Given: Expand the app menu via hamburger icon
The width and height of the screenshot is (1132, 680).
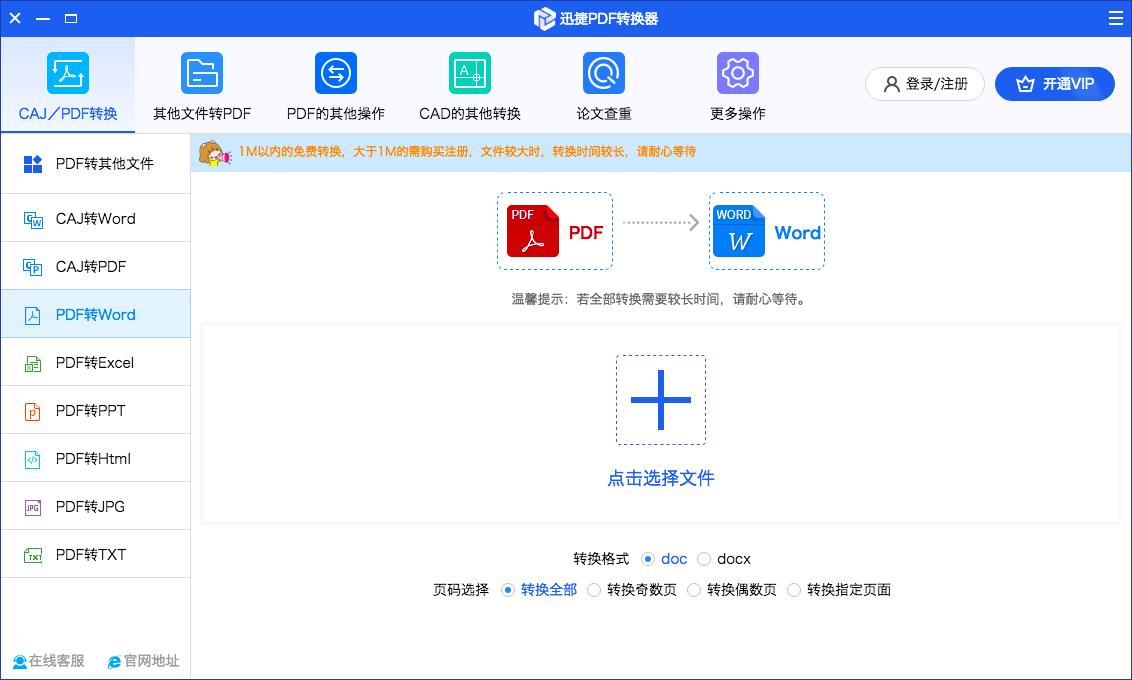Looking at the screenshot, I should [x=1115, y=17].
